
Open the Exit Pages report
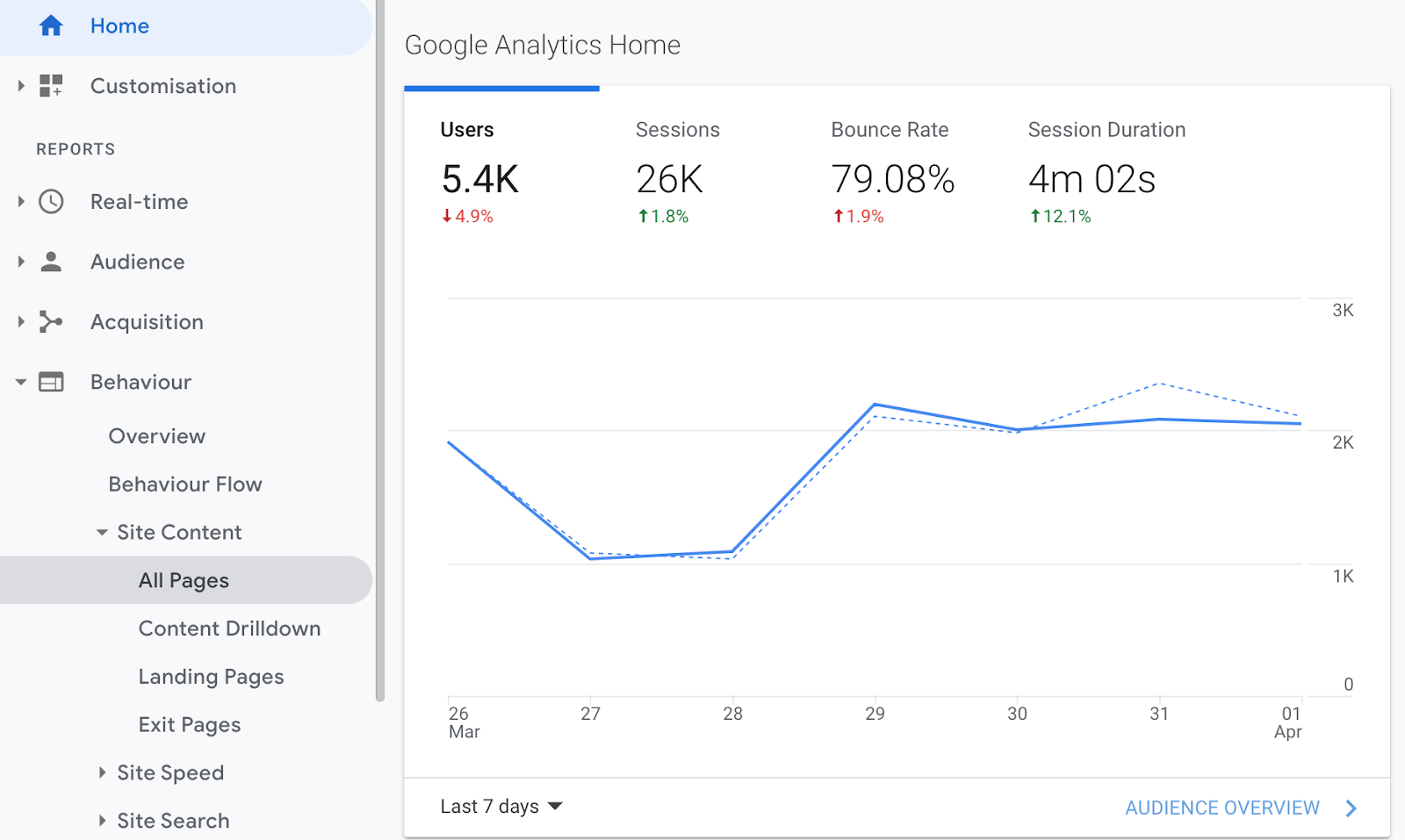[x=190, y=725]
